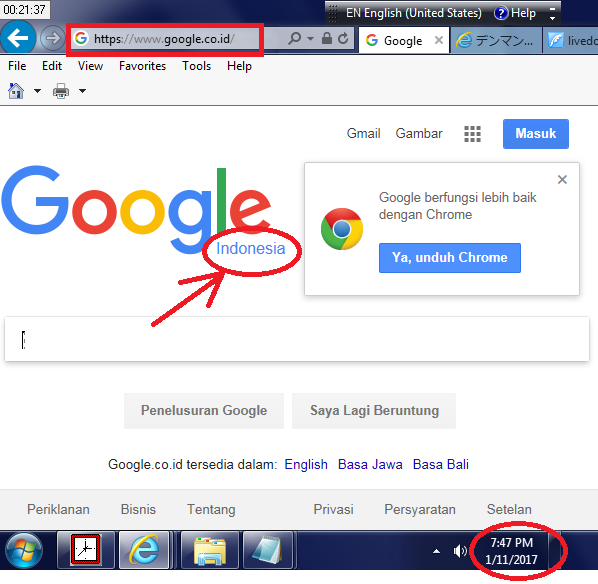The width and height of the screenshot is (598, 584).
Task: Open the Favorites menu
Action: 142,66
